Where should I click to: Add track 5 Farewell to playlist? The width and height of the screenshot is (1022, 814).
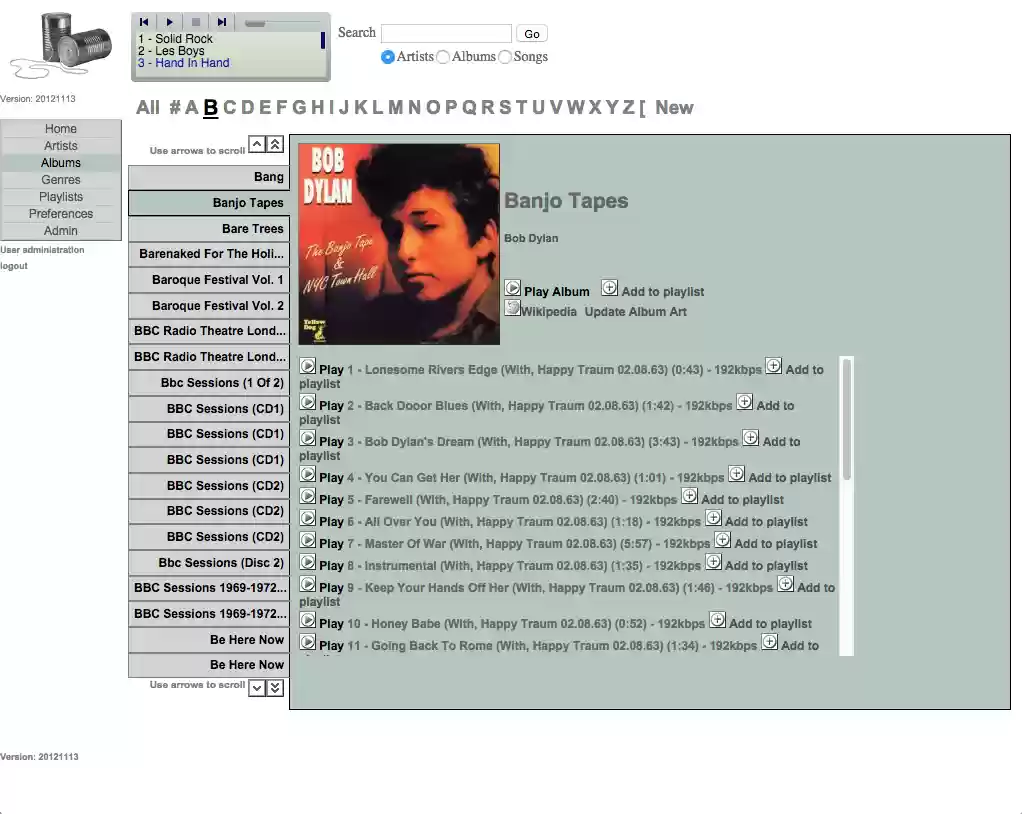(x=689, y=495)
